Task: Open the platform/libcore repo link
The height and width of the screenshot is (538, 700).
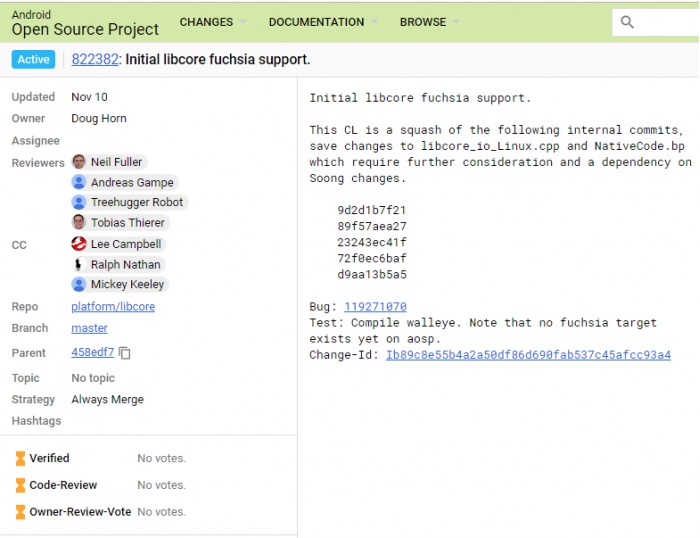Action: tap(113, 307)
